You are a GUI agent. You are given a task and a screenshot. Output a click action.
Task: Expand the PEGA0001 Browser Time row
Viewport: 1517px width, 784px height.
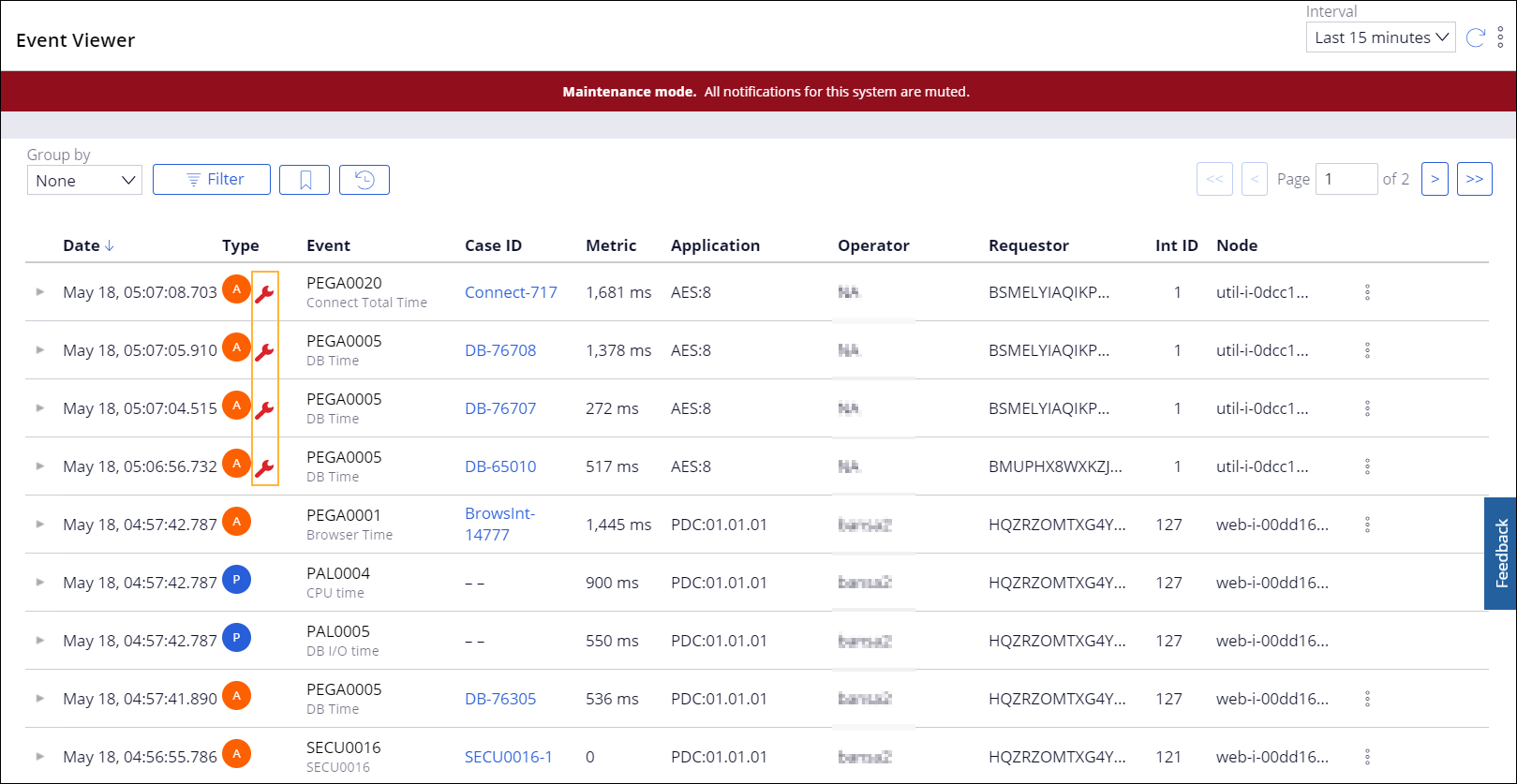click(40, 525)
